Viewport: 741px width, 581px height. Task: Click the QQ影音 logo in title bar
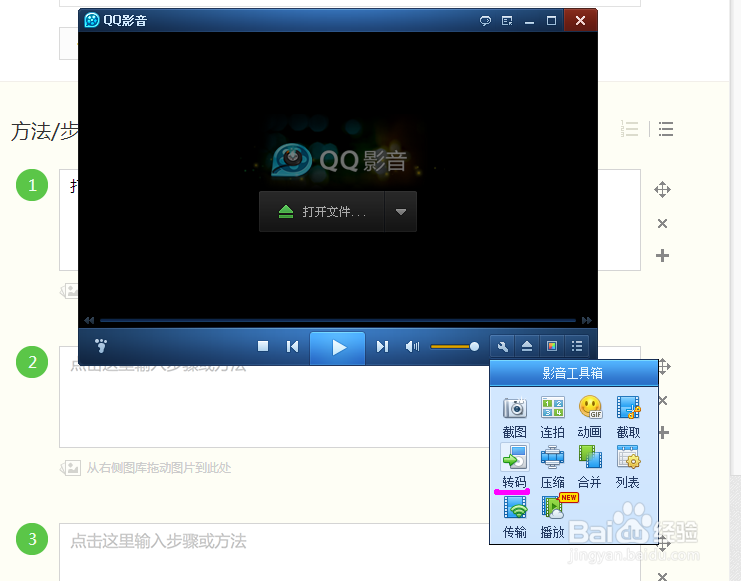(x=92, y=20)
